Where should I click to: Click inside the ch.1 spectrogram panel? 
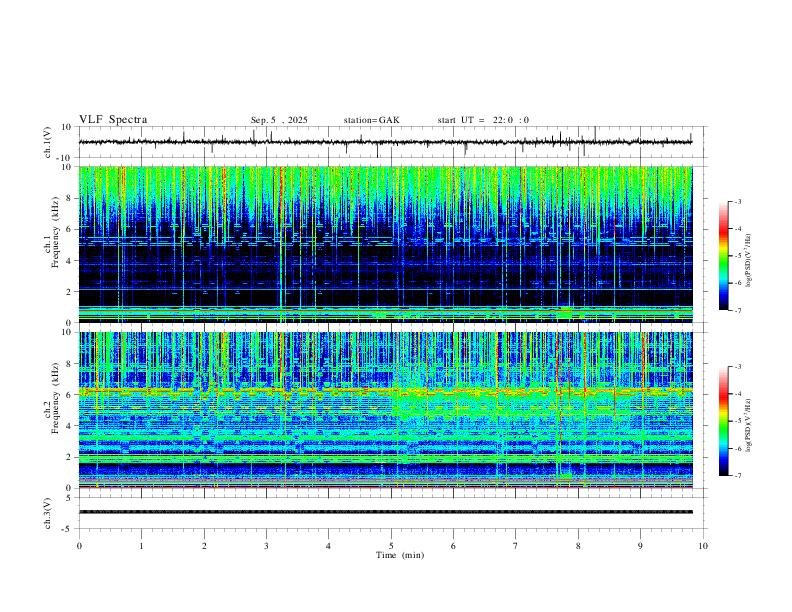coord(385,244)
